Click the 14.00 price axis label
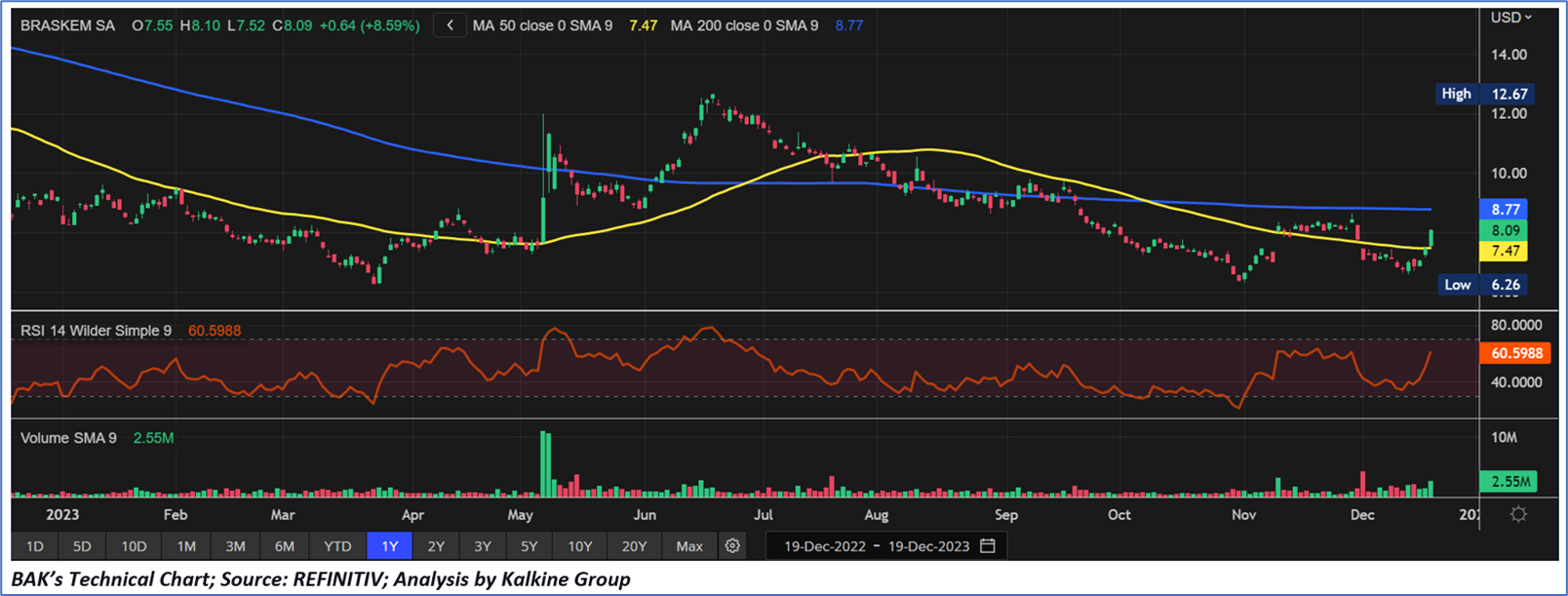 (x=1509, y=55)
